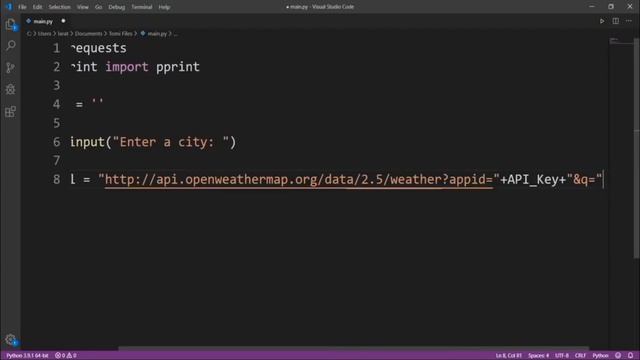Viewport: 640px width, 360px height.
Task: Follow the openweathermap API URL link
Action: [x=299, y=180]
